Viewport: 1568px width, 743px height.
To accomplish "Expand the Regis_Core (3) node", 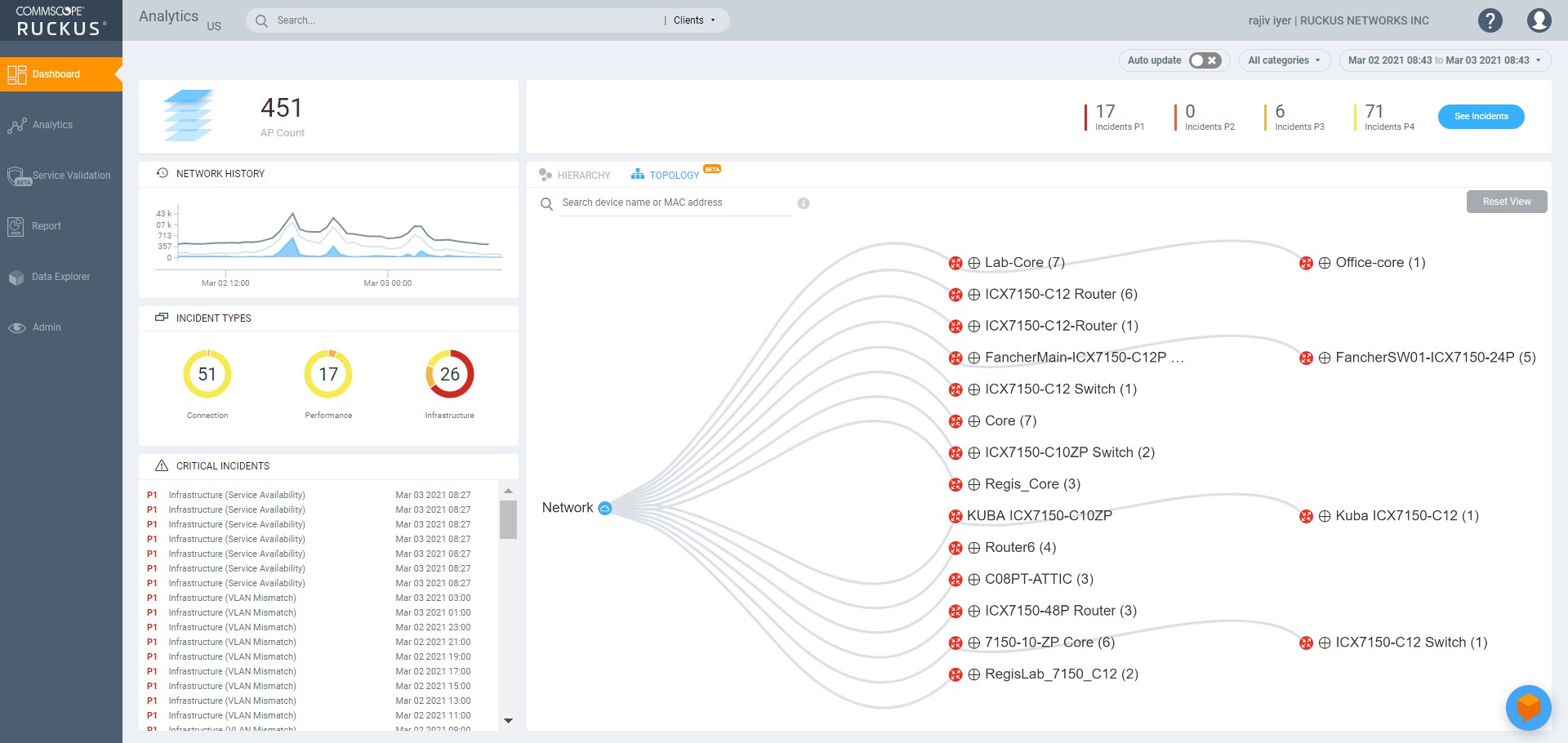I will pos(974,484).
